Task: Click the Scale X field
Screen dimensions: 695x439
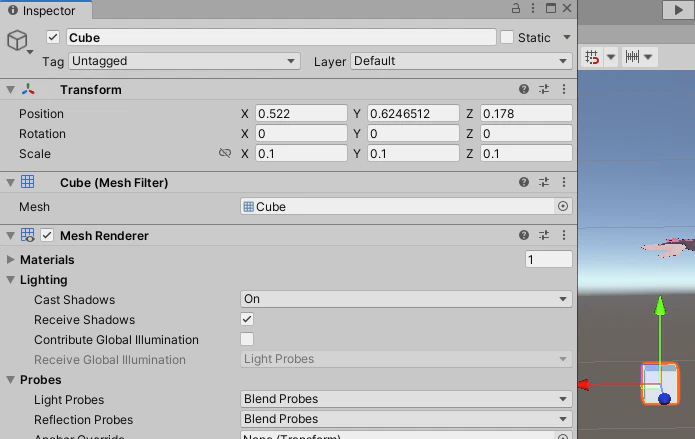Action: pos(301,153)
